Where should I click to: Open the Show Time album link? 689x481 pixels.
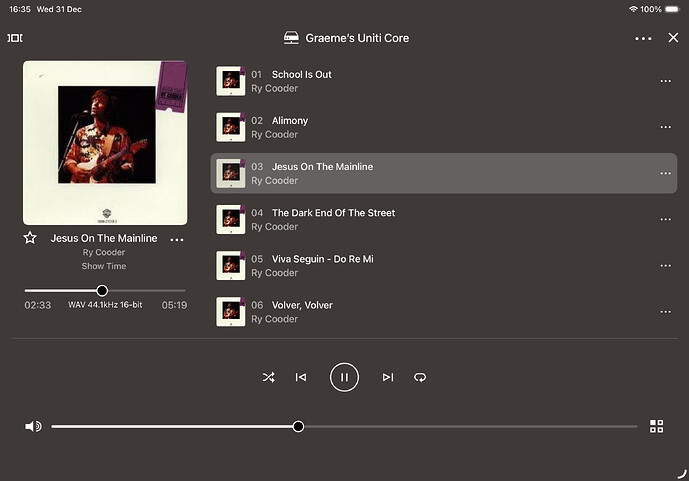104,267
